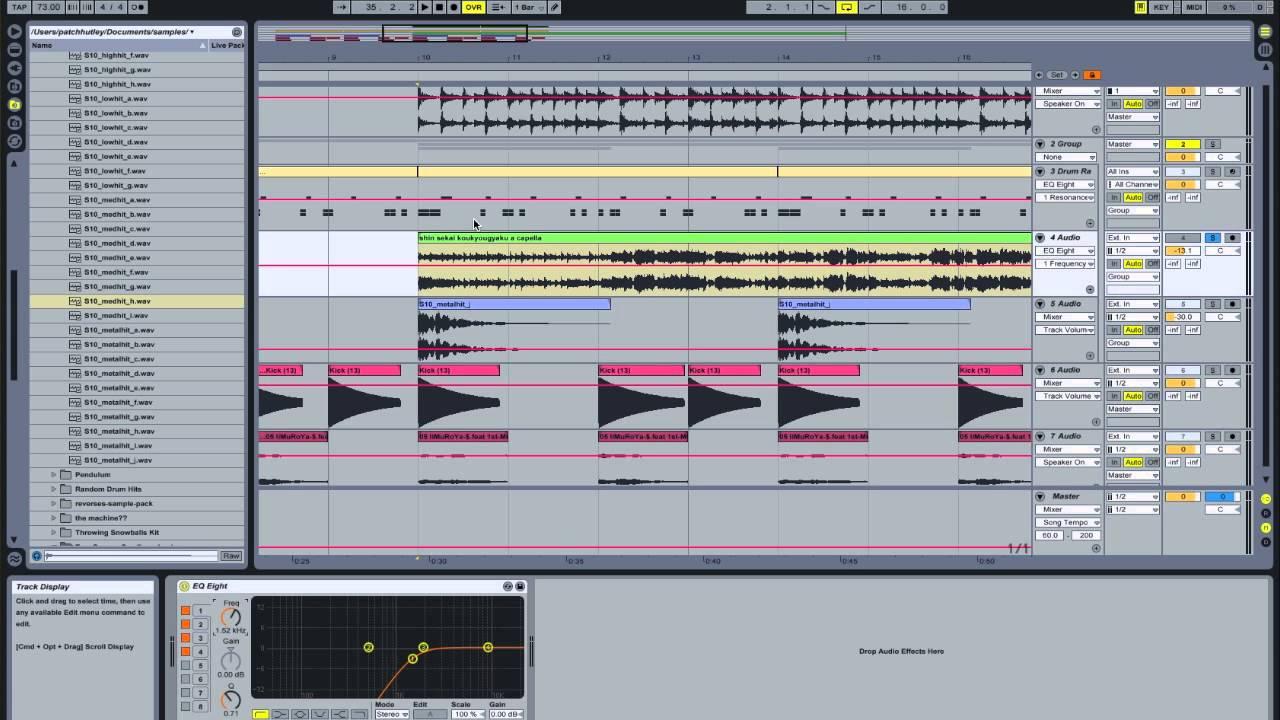Viewport: 1280px width, 720px height.
Task: Click the Stop button in transport
Action: click(x=439, y=7)
